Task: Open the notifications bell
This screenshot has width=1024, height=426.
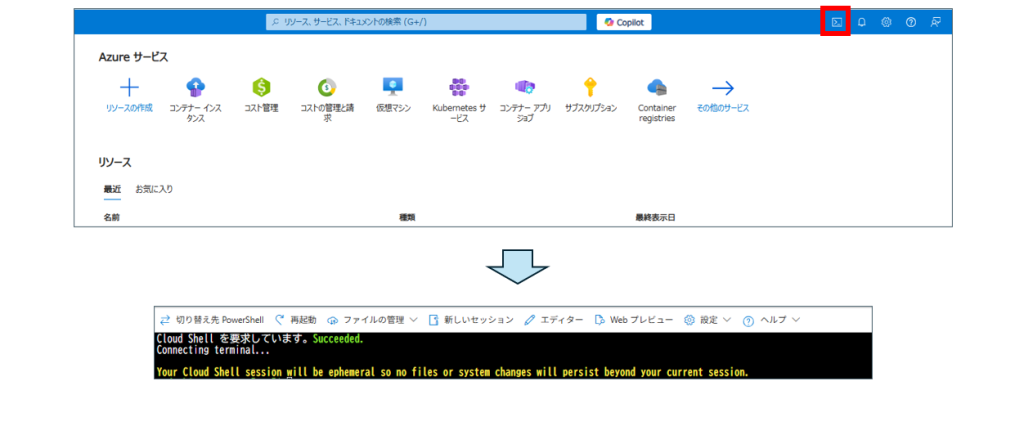Action: pyautogui.click(x=861, y=22)
